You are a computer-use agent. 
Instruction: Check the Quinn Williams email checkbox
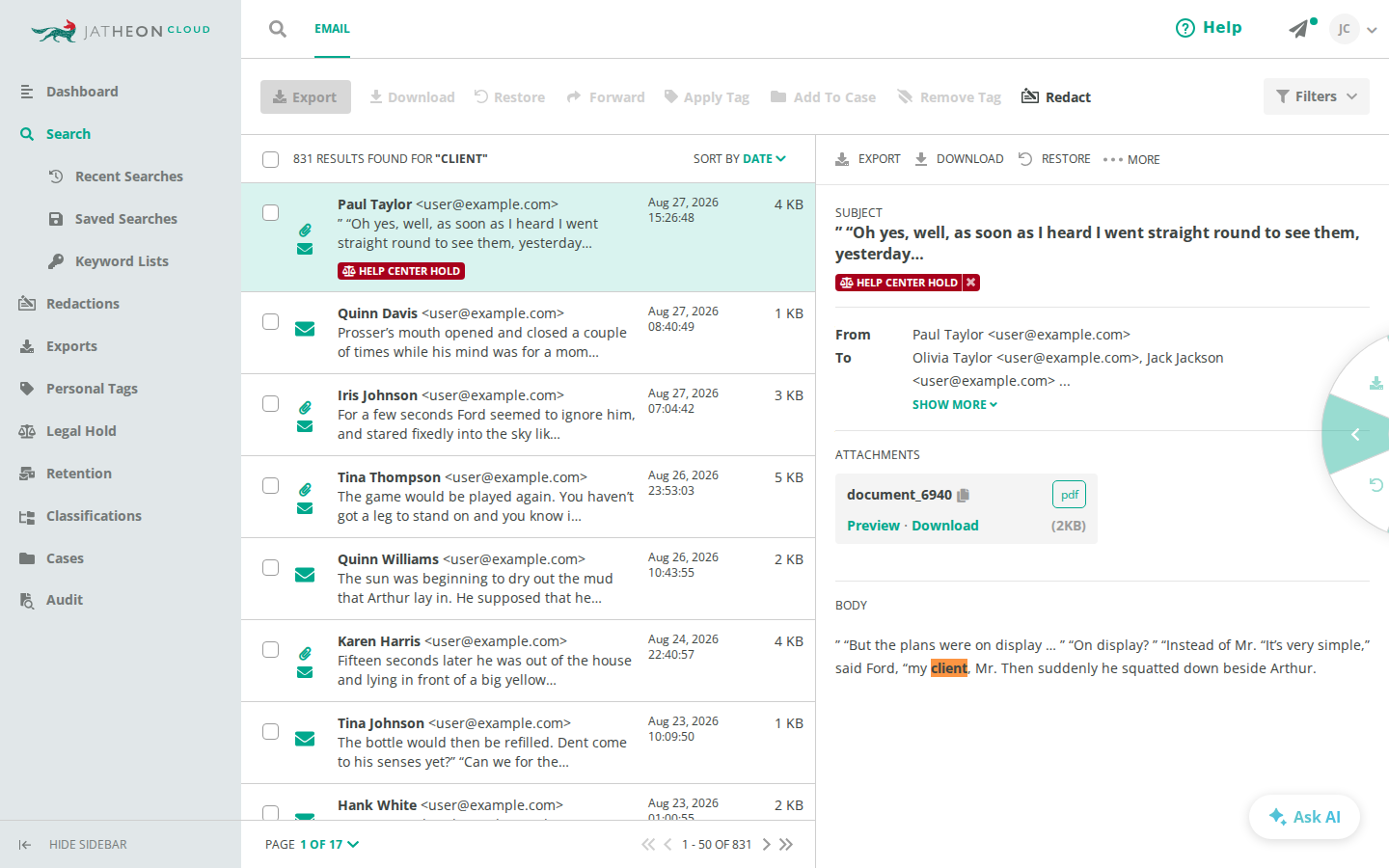[271, 567]
